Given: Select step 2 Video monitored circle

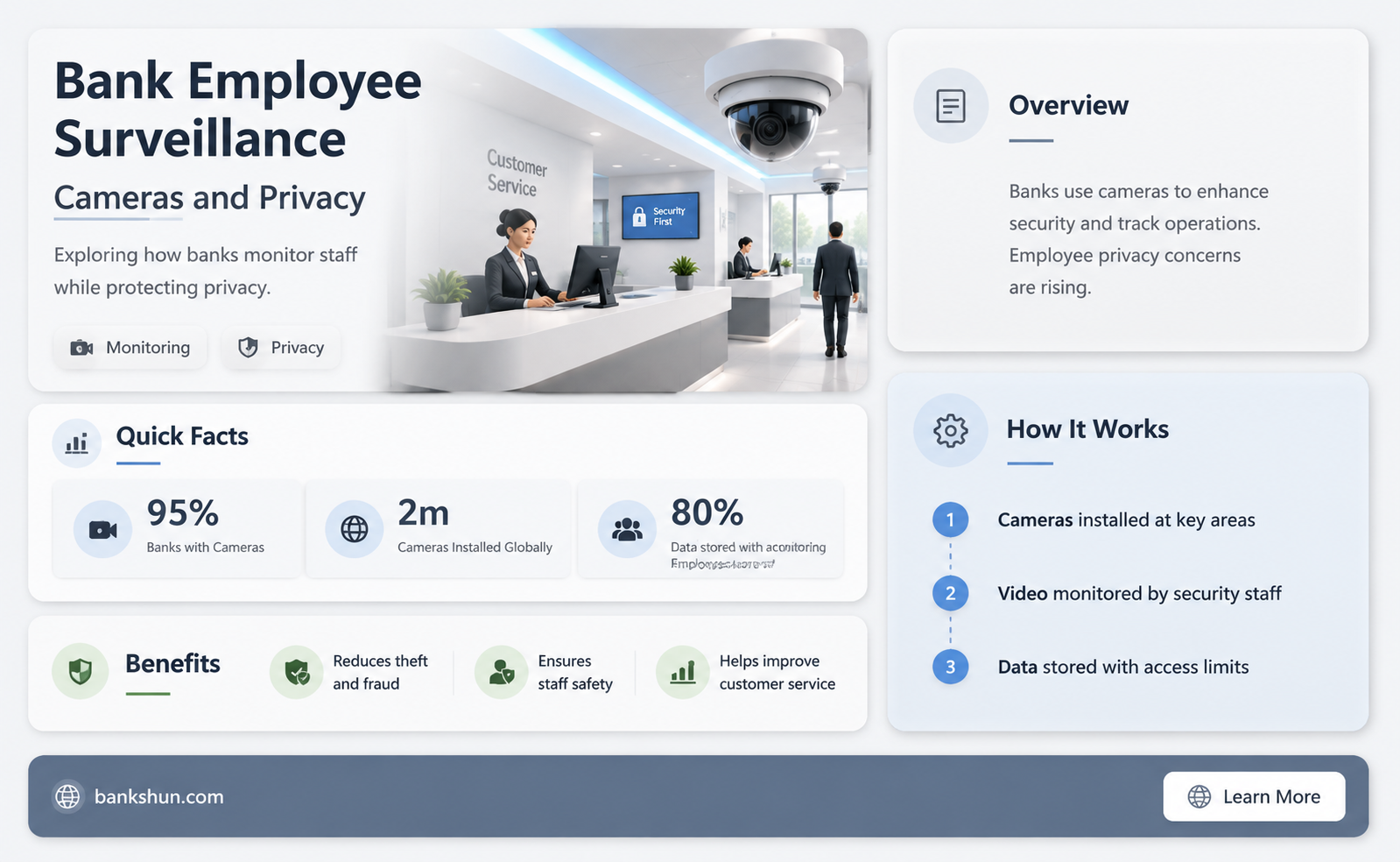Looking at the screenshot, I should pos(950,593).
